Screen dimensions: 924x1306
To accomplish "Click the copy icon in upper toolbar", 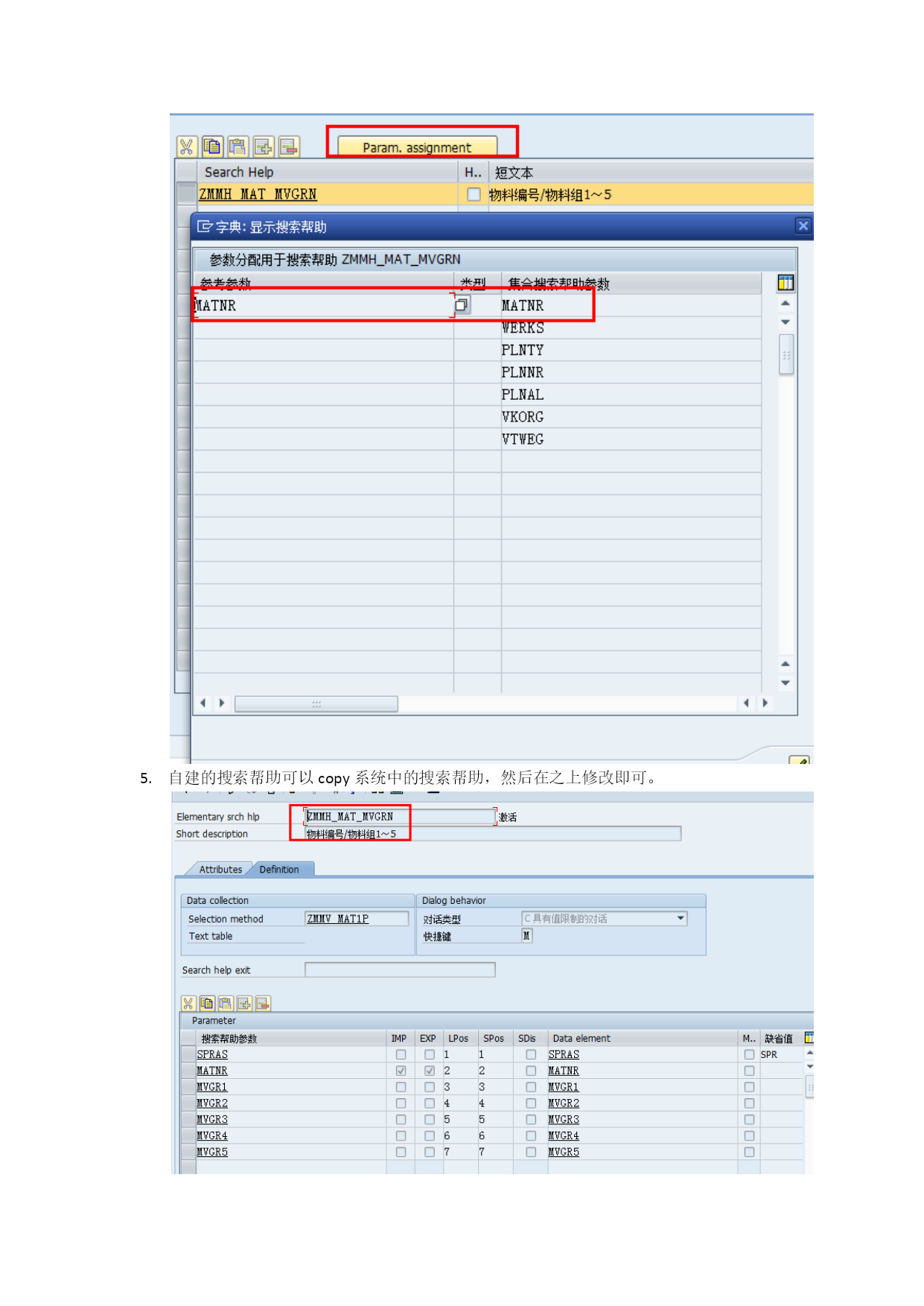I will pyautogui.click(x=212, y=147).
